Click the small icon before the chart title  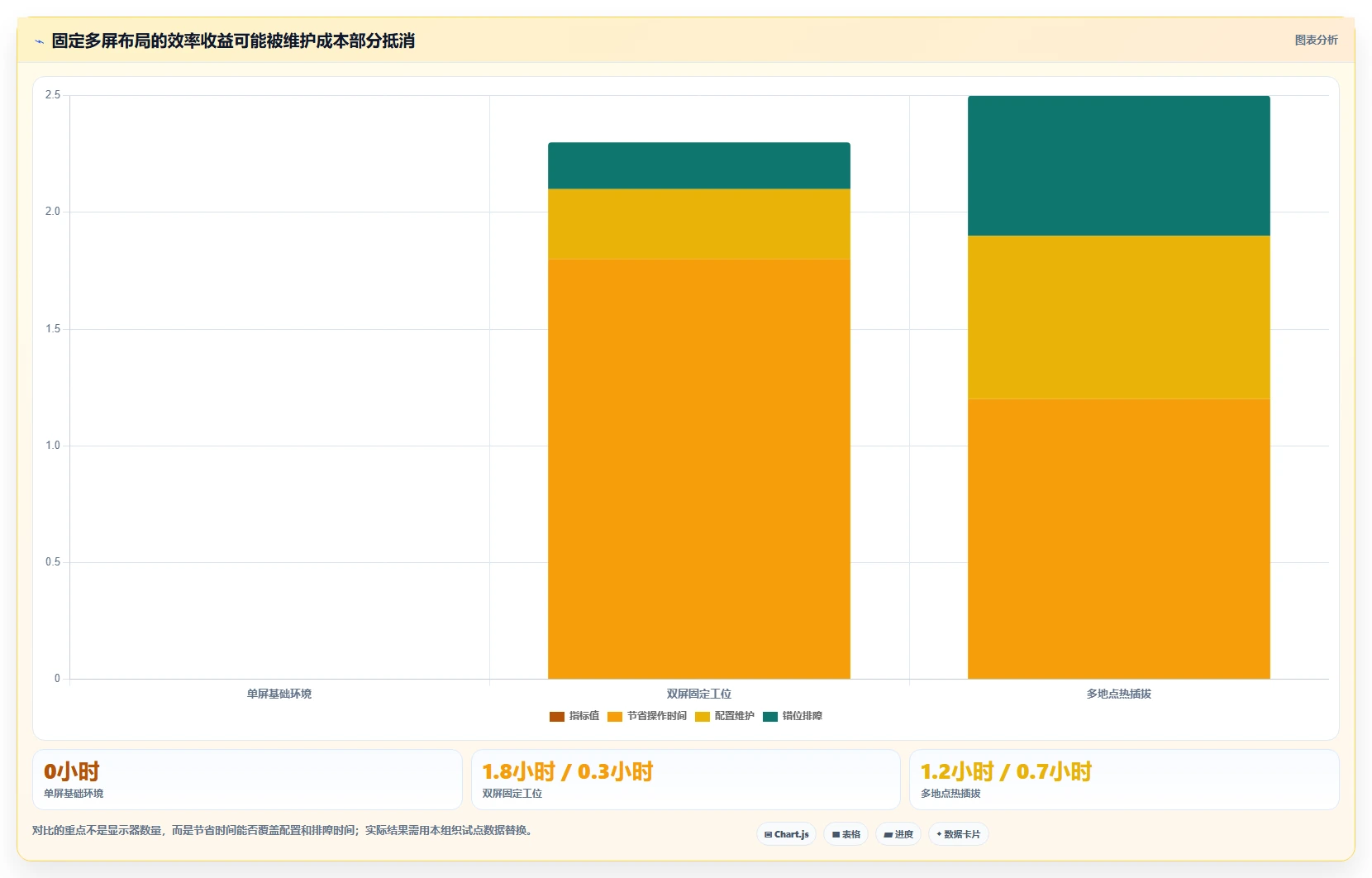(x=39, y=41)
